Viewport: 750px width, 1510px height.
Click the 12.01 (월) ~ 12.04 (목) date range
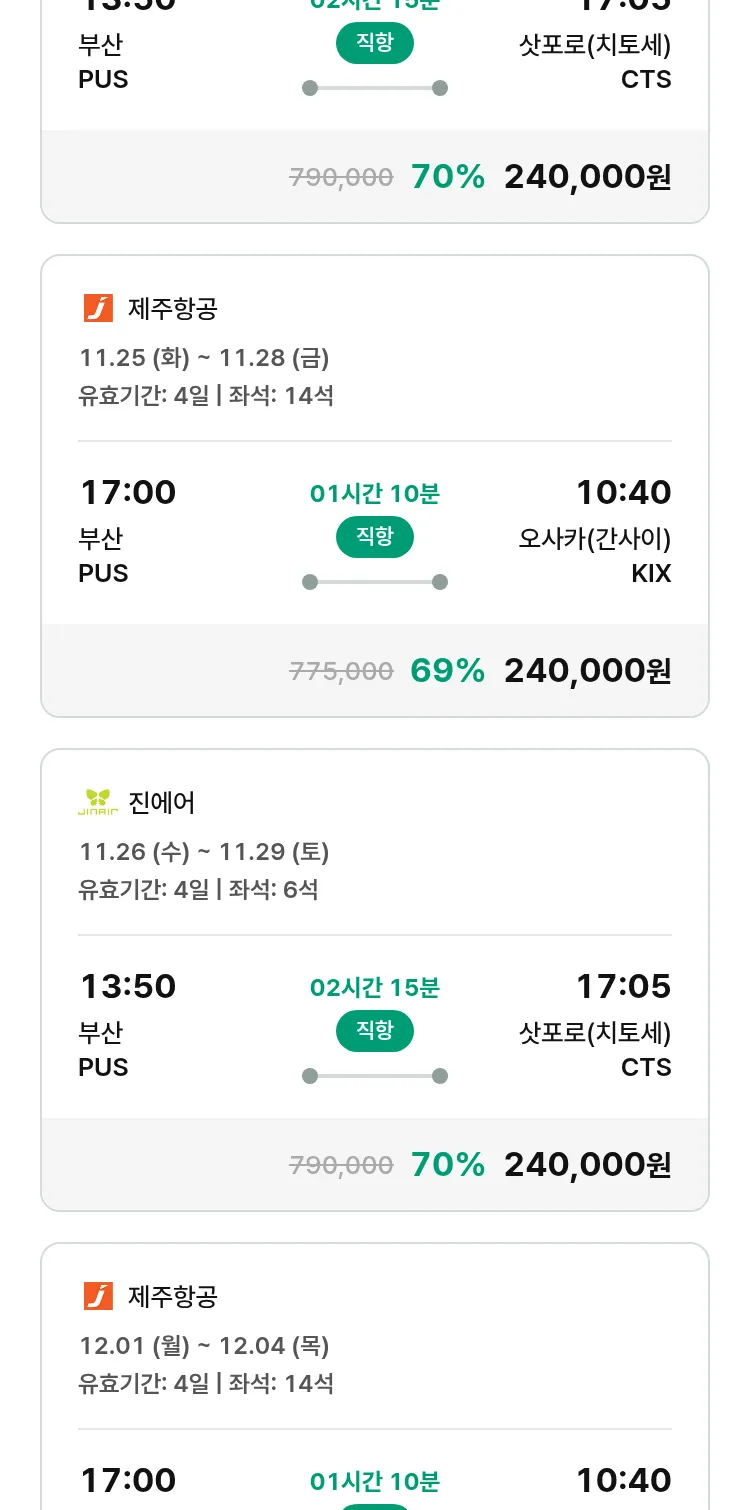[204, 1346]
